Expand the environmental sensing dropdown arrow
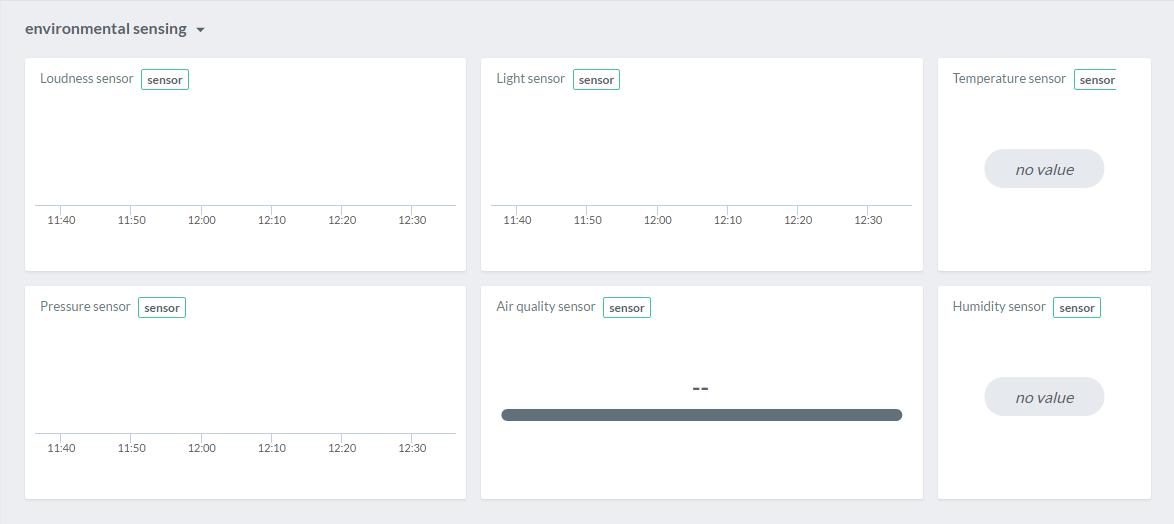The height and width of the screenshot is (524, 1174). click(200, 30)
